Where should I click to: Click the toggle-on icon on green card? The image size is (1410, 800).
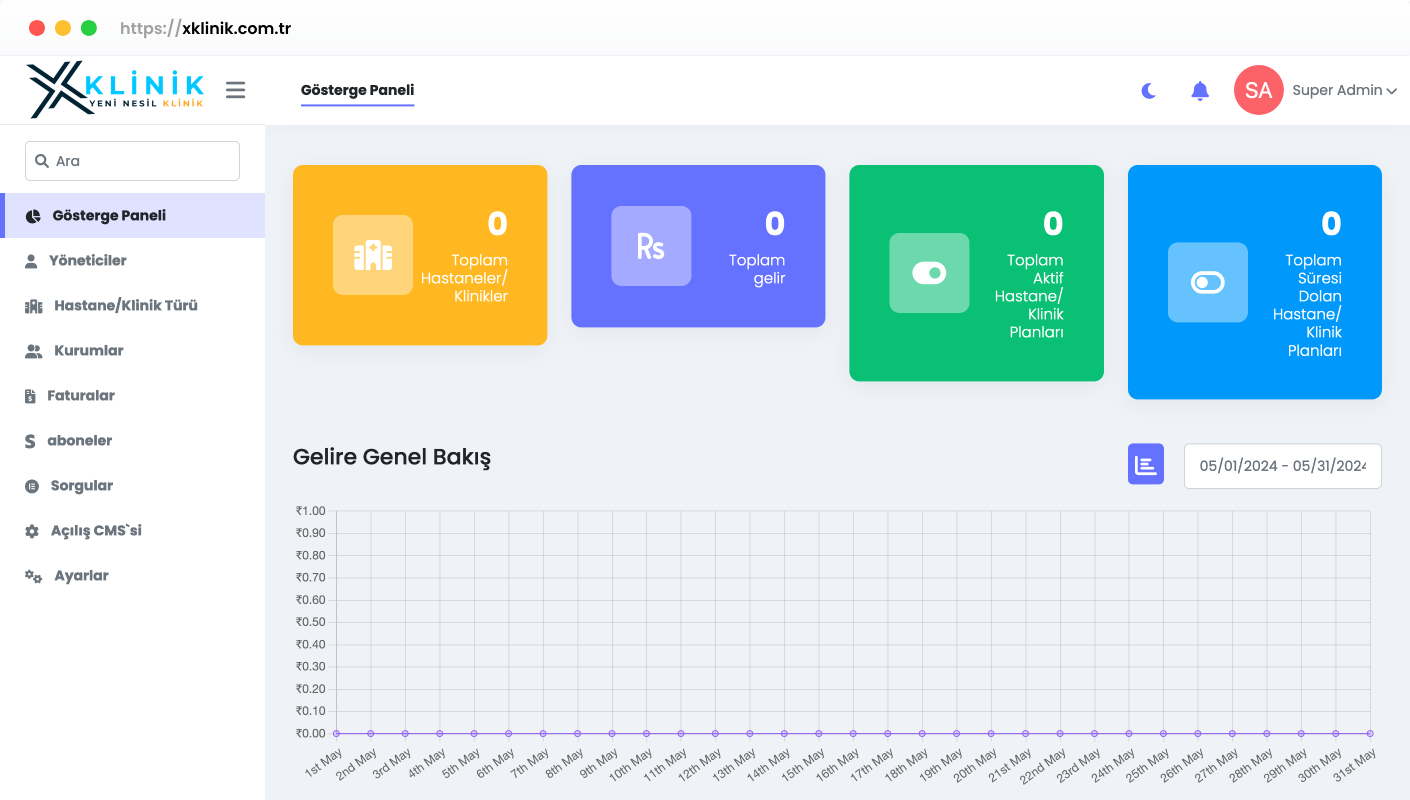[x=929, y=273]
